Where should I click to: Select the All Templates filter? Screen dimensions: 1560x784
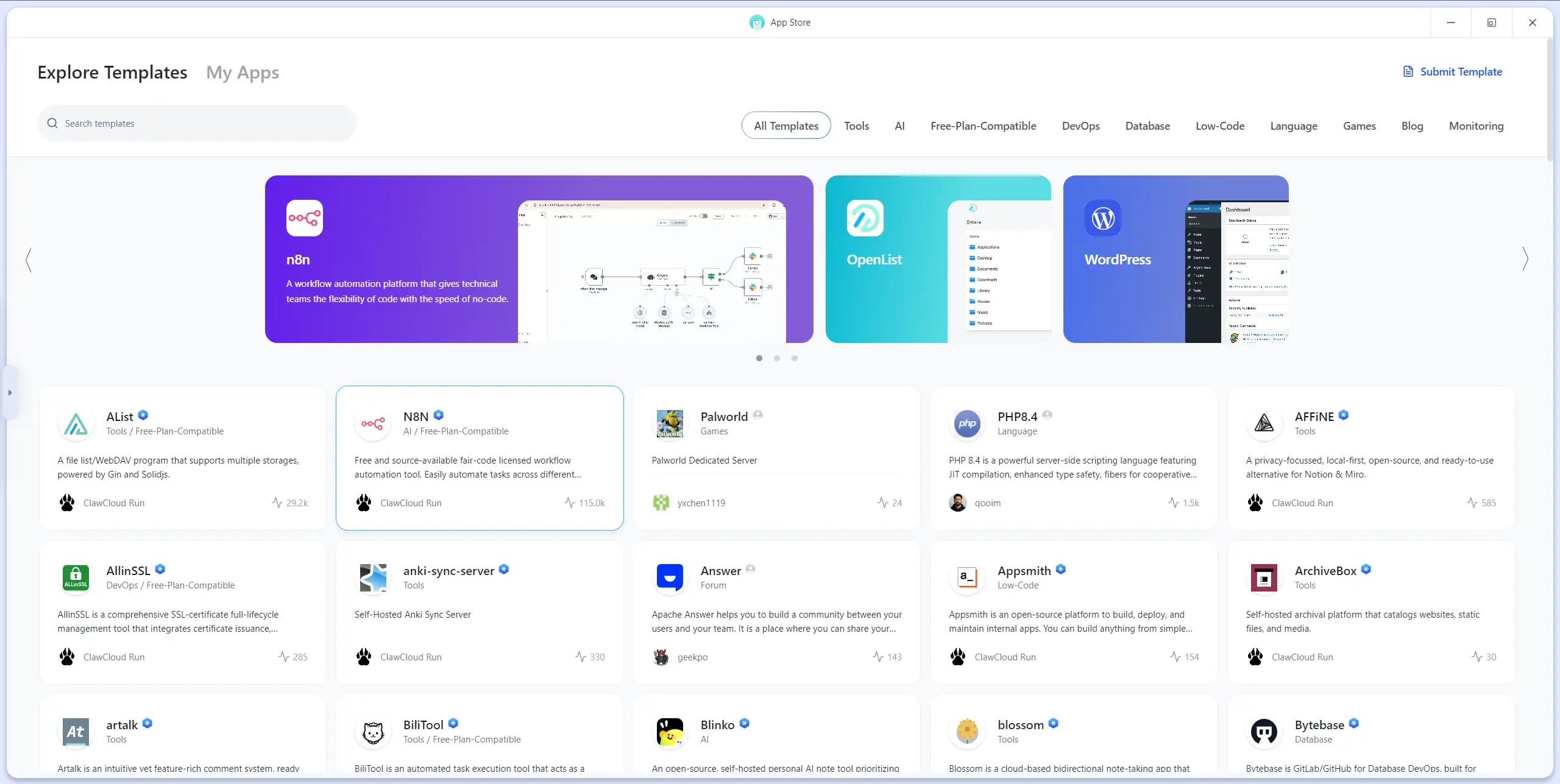pos(786,125)
